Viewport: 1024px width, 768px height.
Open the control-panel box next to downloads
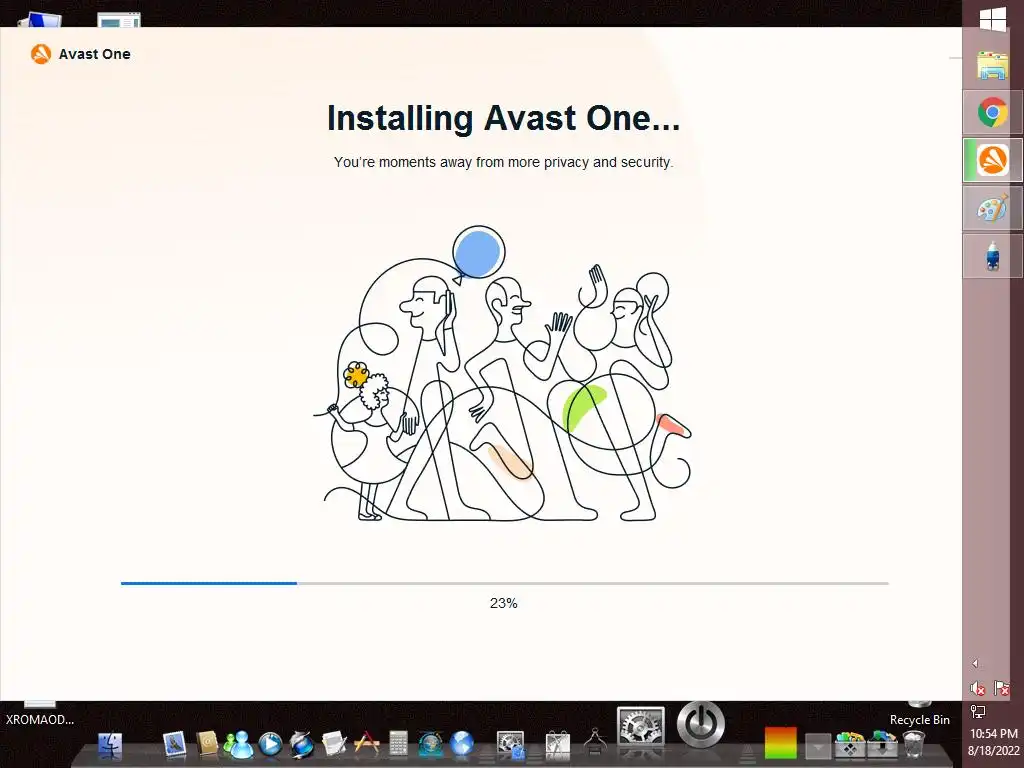click(850, 744)
